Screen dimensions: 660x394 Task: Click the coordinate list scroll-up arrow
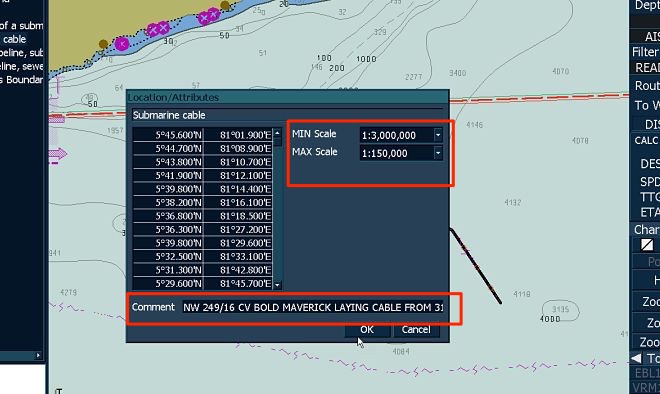(x=277, y=133)
